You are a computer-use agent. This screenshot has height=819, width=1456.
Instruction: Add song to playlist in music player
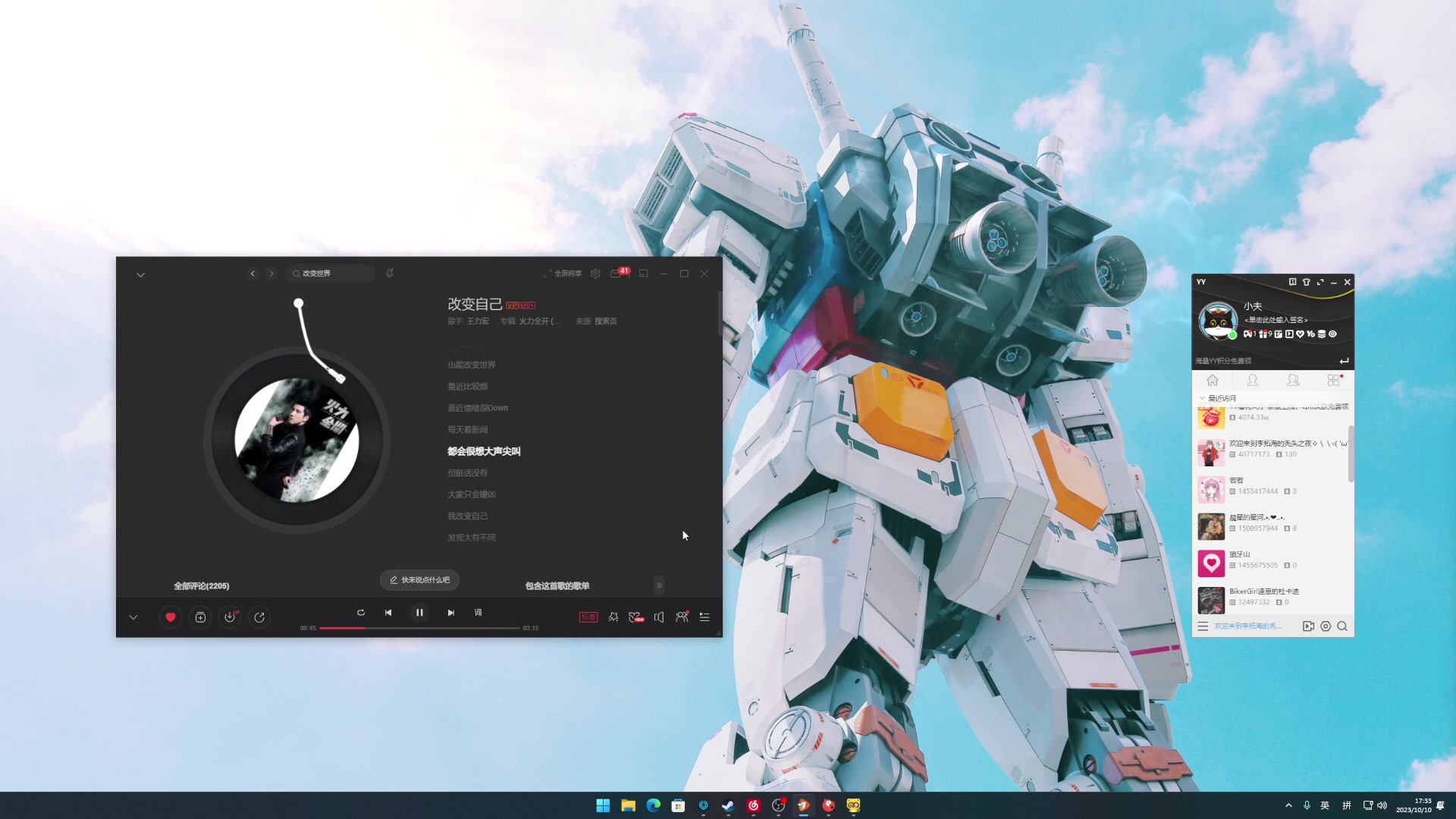pos(200,617)
